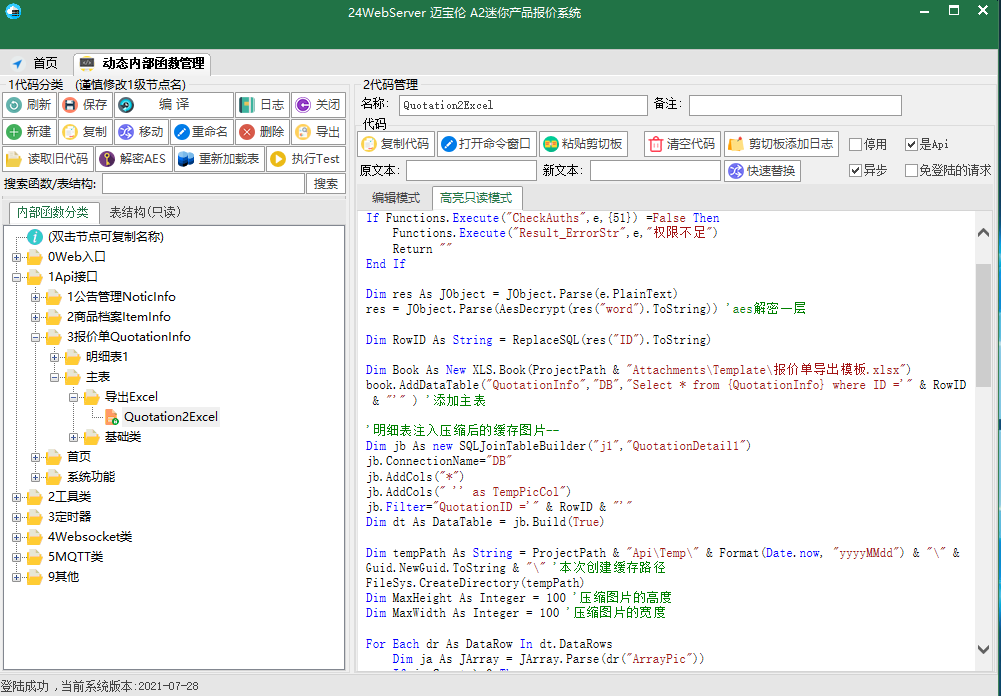
Task: Click 打开命令窗口 button
Action: pyautogui.click(x=486, y=144)
